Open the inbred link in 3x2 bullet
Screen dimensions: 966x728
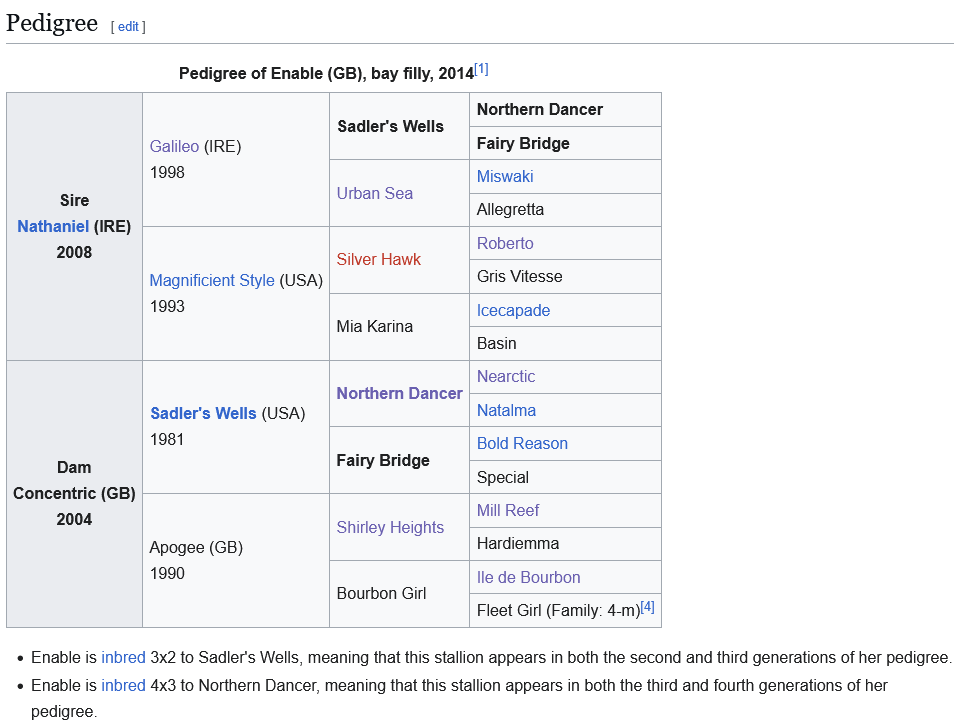point(123,657)
